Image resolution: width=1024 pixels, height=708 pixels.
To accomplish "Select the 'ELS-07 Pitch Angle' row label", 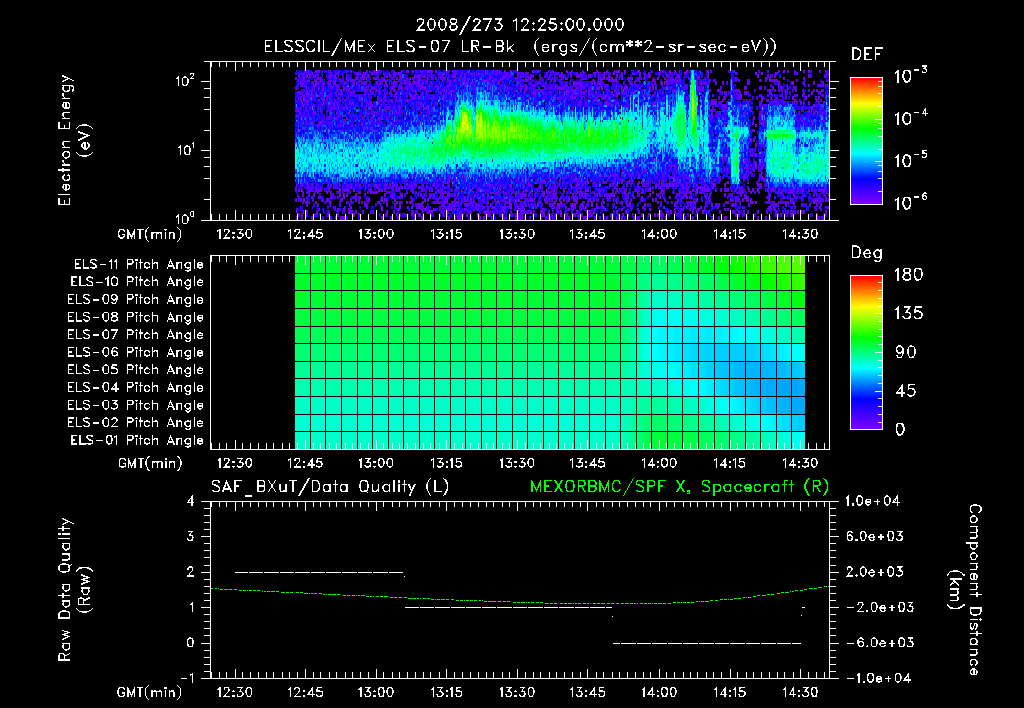I will click(x=135, y=335).
